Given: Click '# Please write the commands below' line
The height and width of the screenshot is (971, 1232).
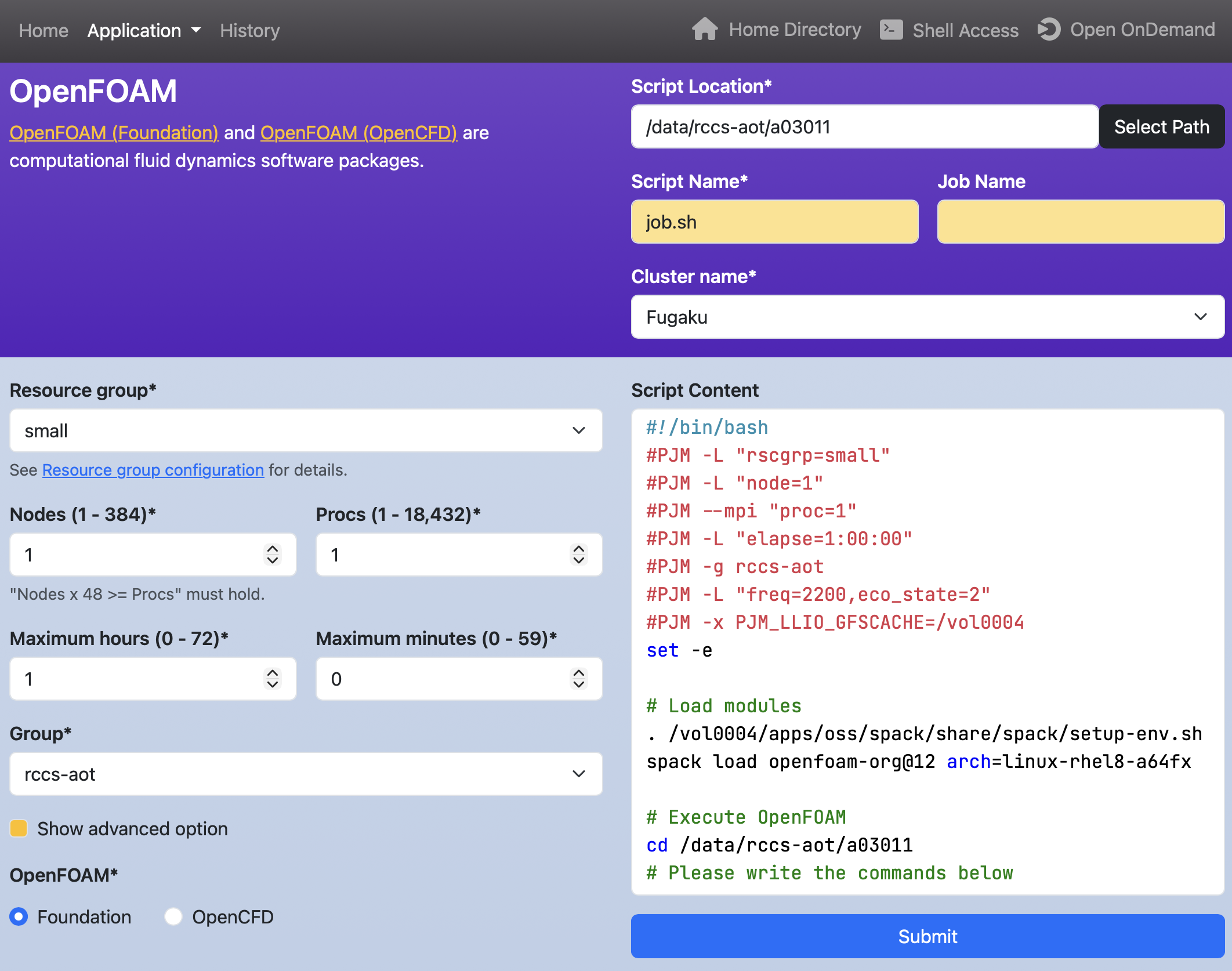Looking at the screenshot, I should click(x=829, y=873).
